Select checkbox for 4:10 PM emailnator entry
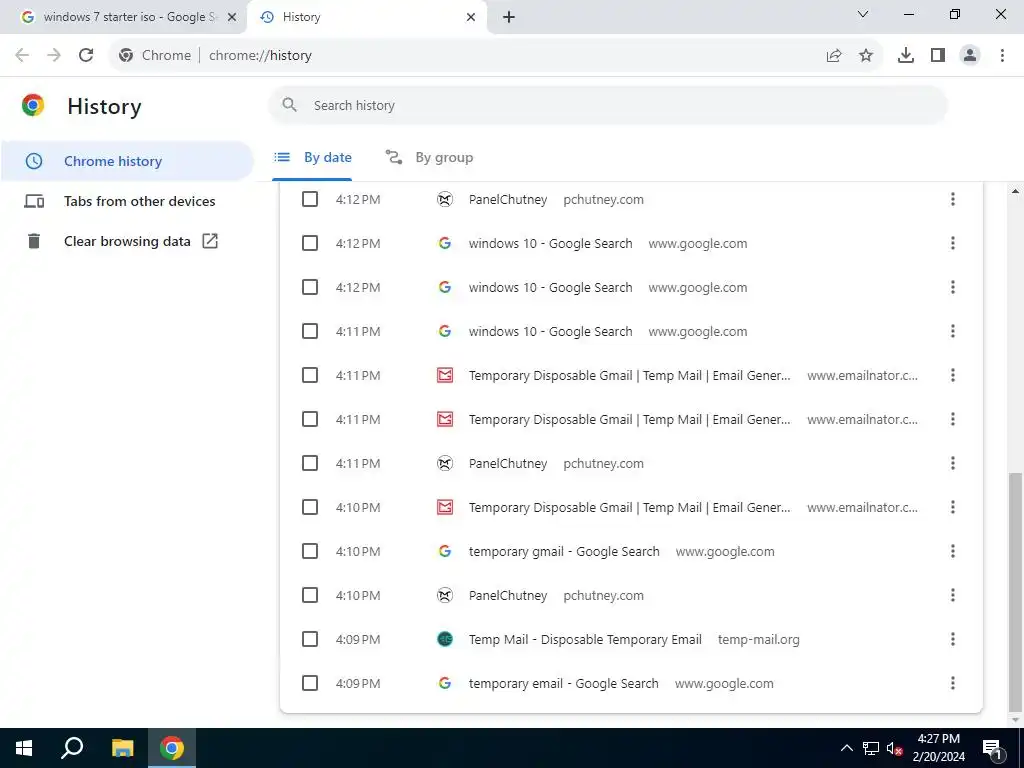 click(310, 507)
